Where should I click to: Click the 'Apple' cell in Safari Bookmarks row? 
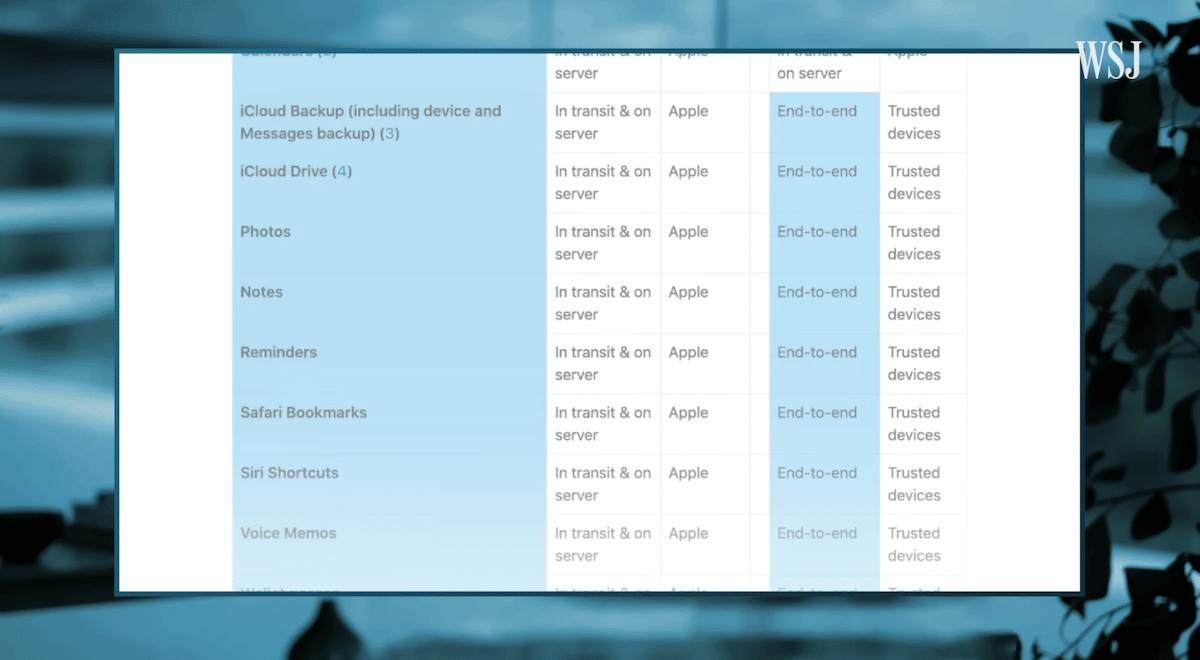(688, 412)
